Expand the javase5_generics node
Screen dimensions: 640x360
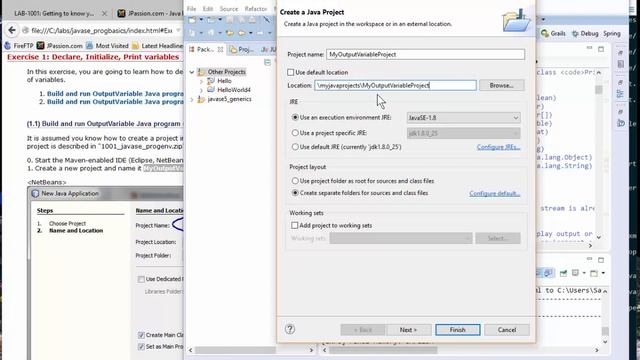click(192, 99)
